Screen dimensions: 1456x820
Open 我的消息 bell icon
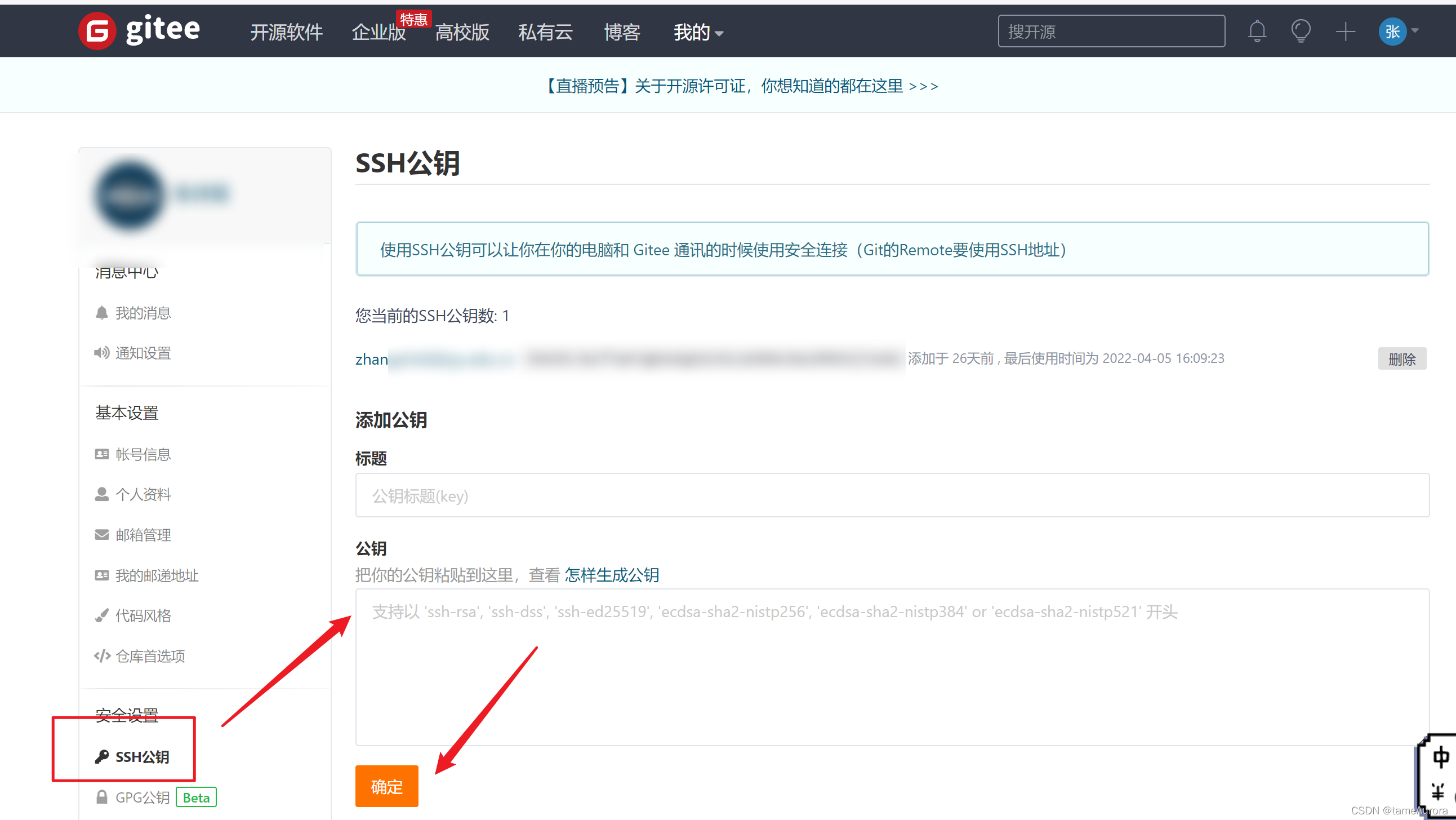102,312
